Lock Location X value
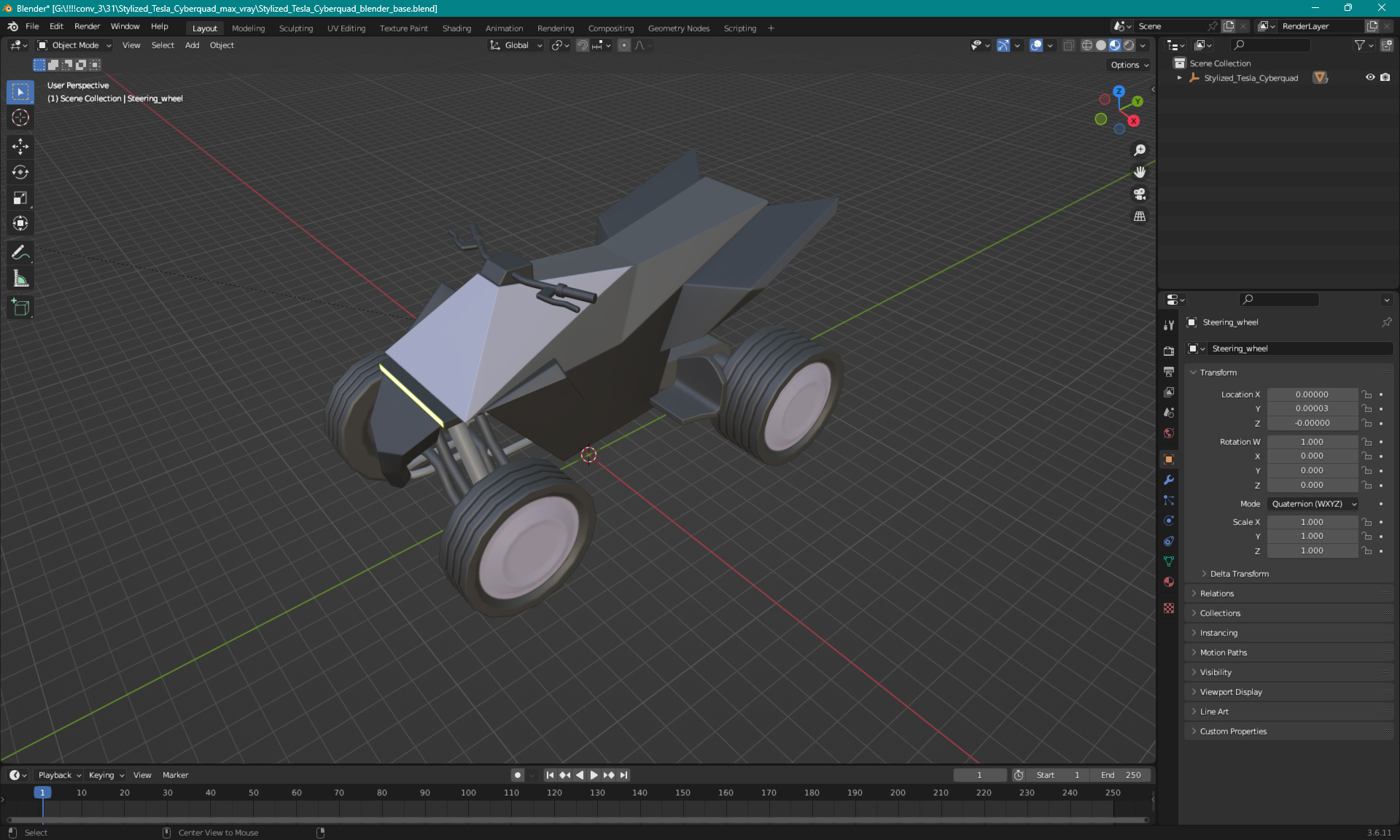Viewport: 1400px width, 840px height. tap(1367, 394)
